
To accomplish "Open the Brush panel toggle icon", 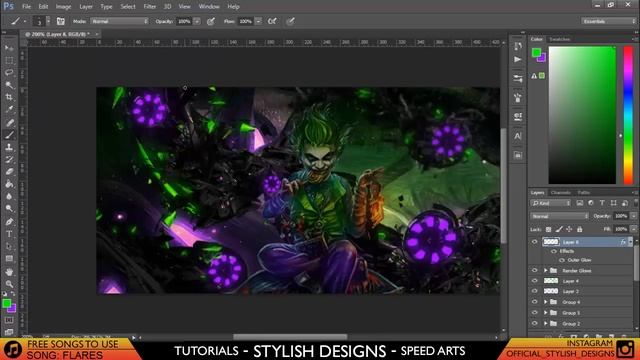I will click(60, 21).
